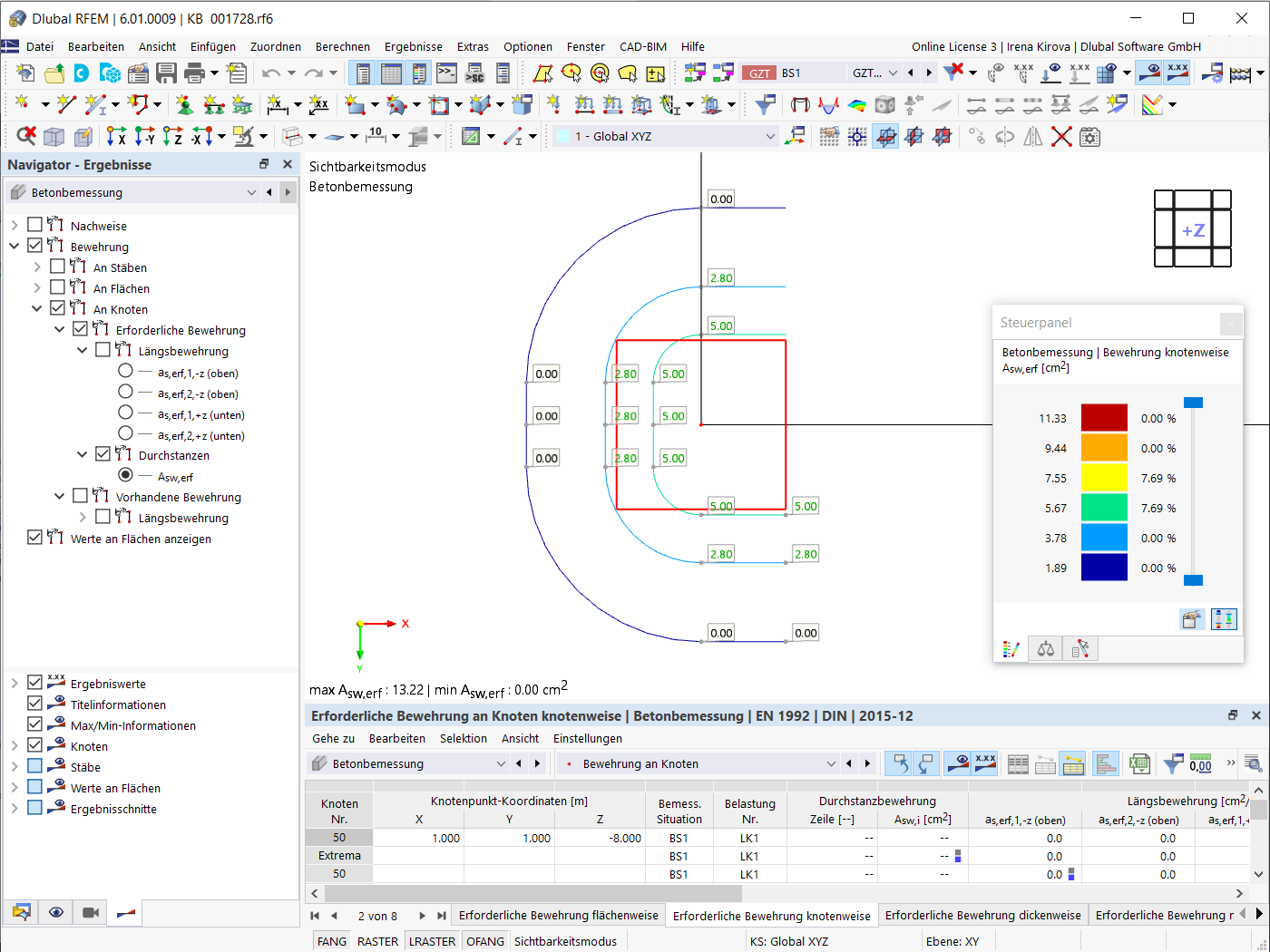
Task: Open the CAD-BIM menu
Action: click(643, 46)
